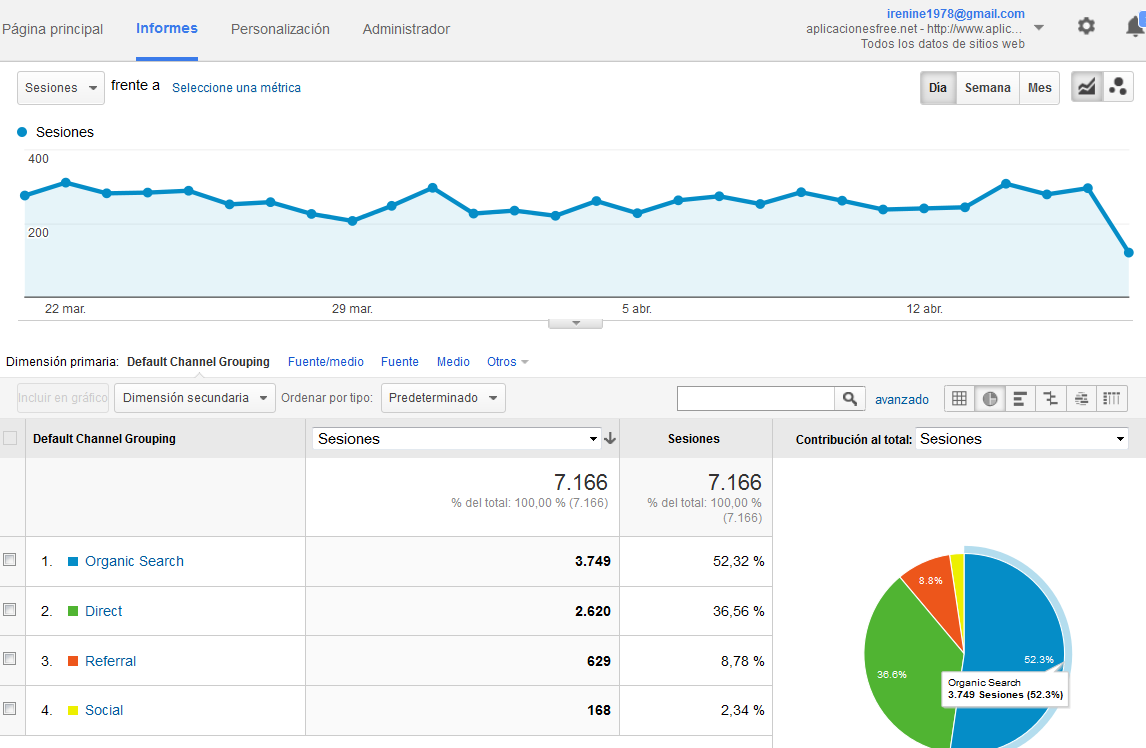Select the pie chart percentage view
Image resolution: width=1146 pixels, height=748 pixels.
coord(990,398)
